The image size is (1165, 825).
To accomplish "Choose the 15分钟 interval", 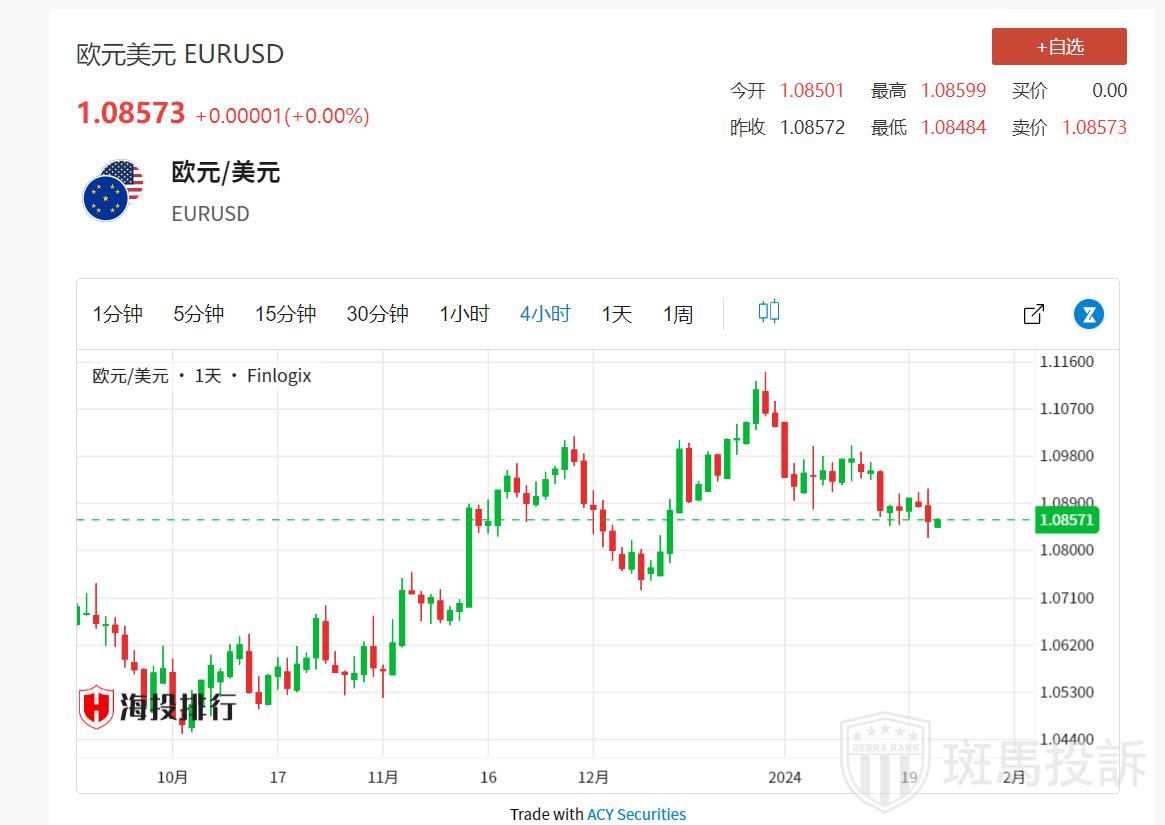I will 285,314.
